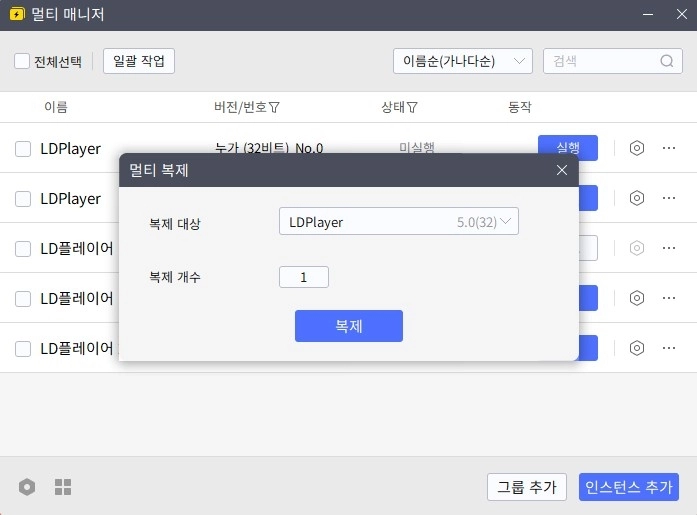Screen dimensions: 697x515
Task: Open more options of the last LD플레이어 row
Action: pyautogui.click(x=669, y=348)
